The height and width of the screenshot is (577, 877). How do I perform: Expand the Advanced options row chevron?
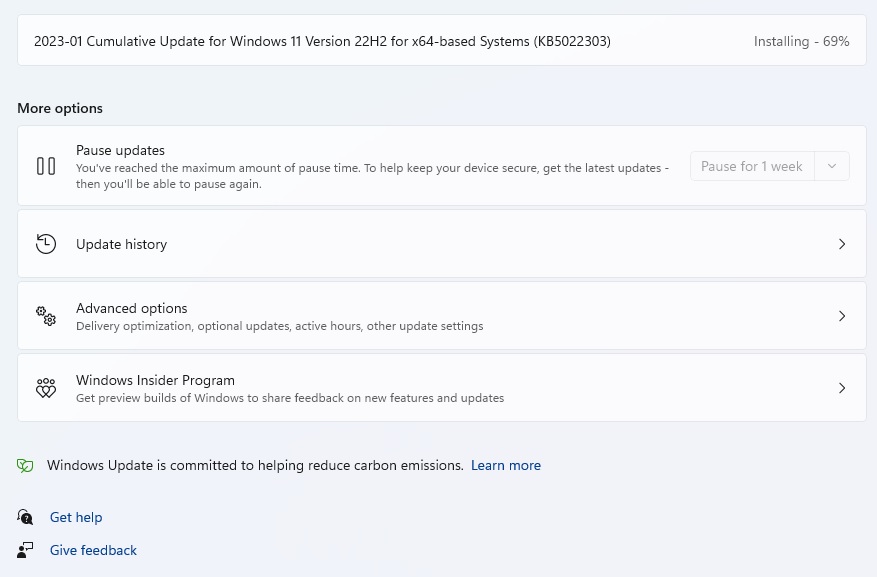[x=842, y=315]
